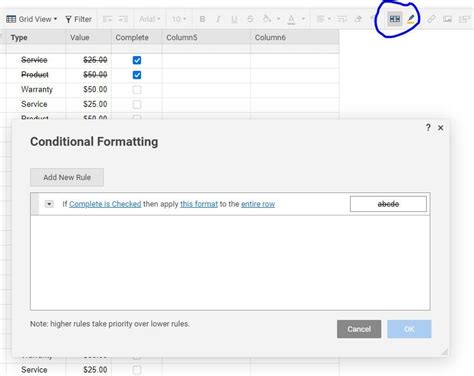Select the Value column header
This screenshot has width=474, height=376.
(x=88, y=37)
